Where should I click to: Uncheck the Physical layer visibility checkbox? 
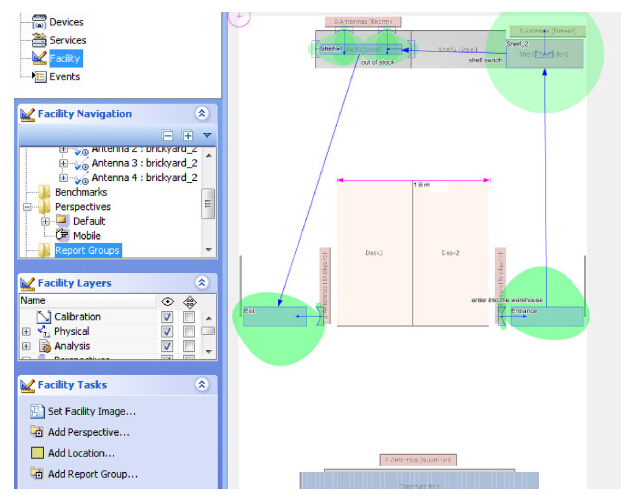(x=167, y=331)
